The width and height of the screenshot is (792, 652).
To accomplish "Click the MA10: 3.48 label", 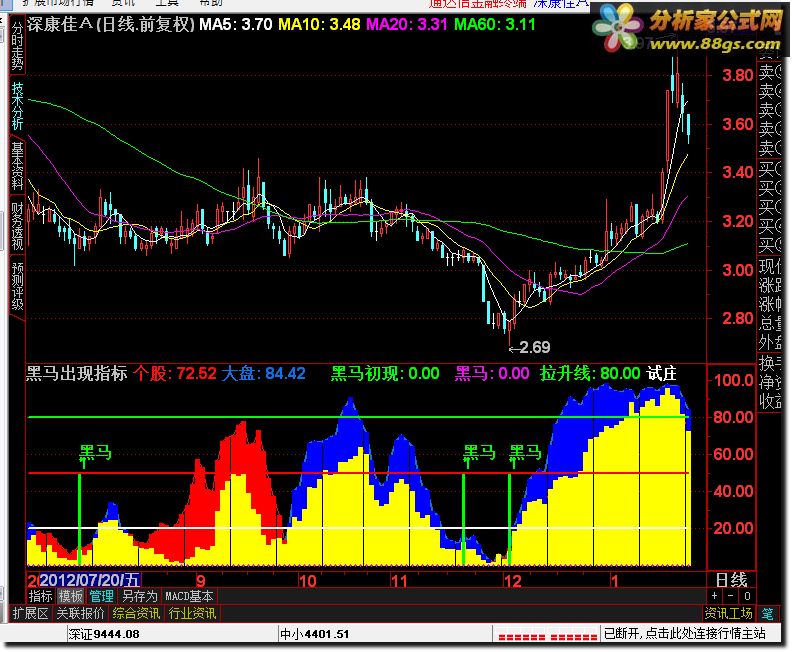I will point(319,24).
